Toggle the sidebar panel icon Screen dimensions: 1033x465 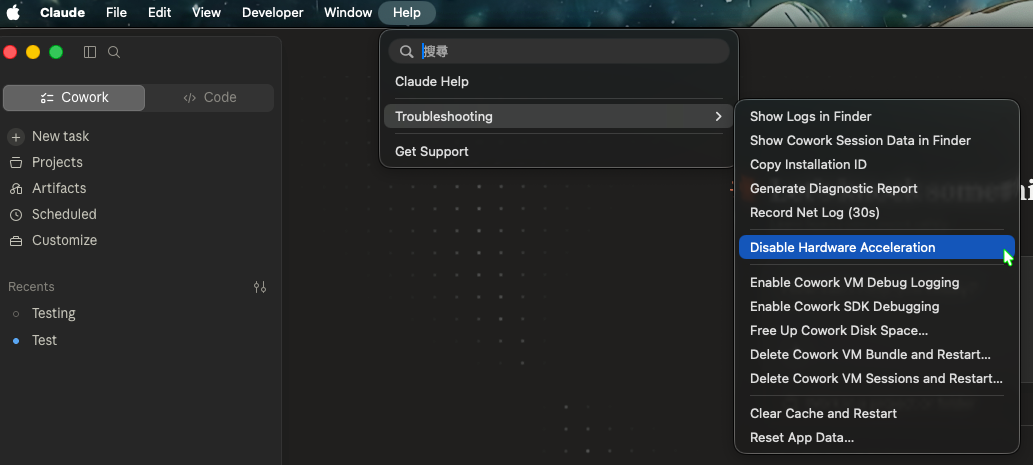click(90, 52)
